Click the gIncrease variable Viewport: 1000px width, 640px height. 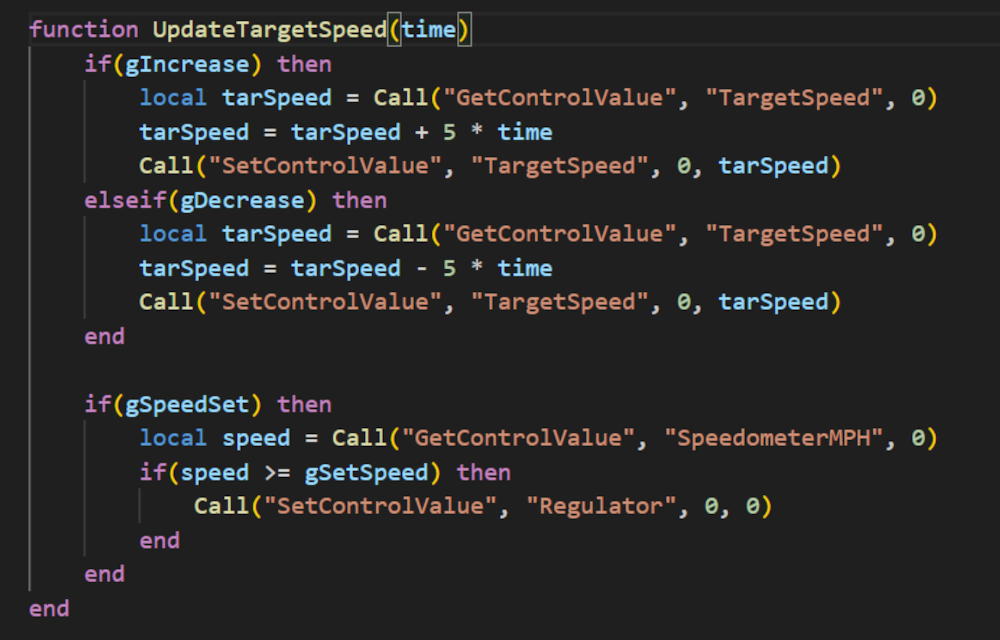(187, 64)
